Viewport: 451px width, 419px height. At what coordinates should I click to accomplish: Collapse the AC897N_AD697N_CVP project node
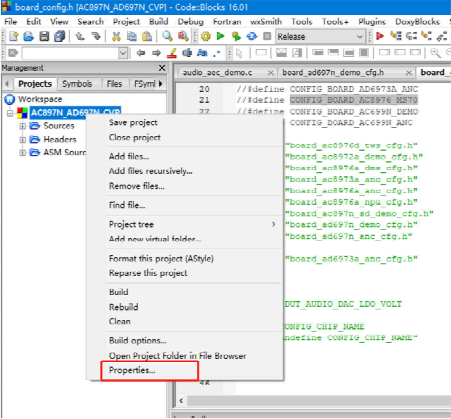pos(10,113)
